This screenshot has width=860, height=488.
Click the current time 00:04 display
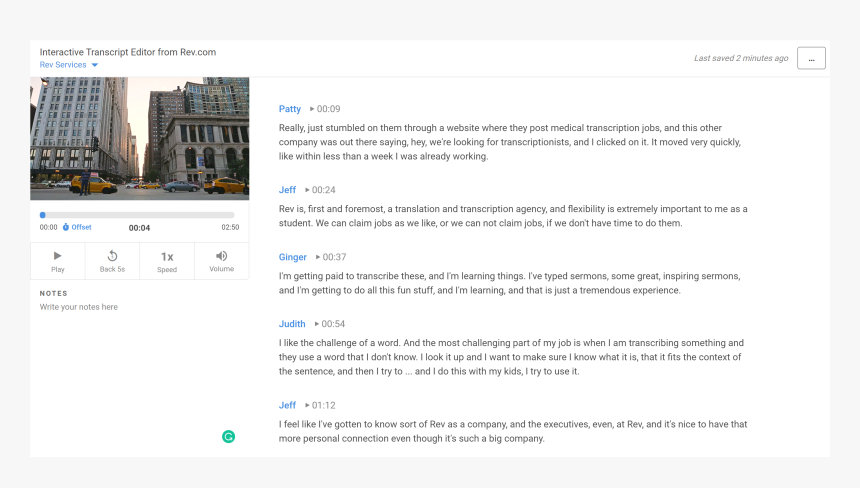click(x=139, y=228)
